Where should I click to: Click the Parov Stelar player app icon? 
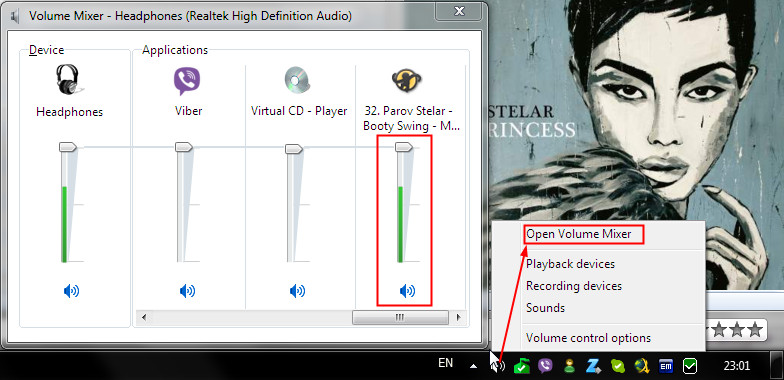[x=406, y=80]
